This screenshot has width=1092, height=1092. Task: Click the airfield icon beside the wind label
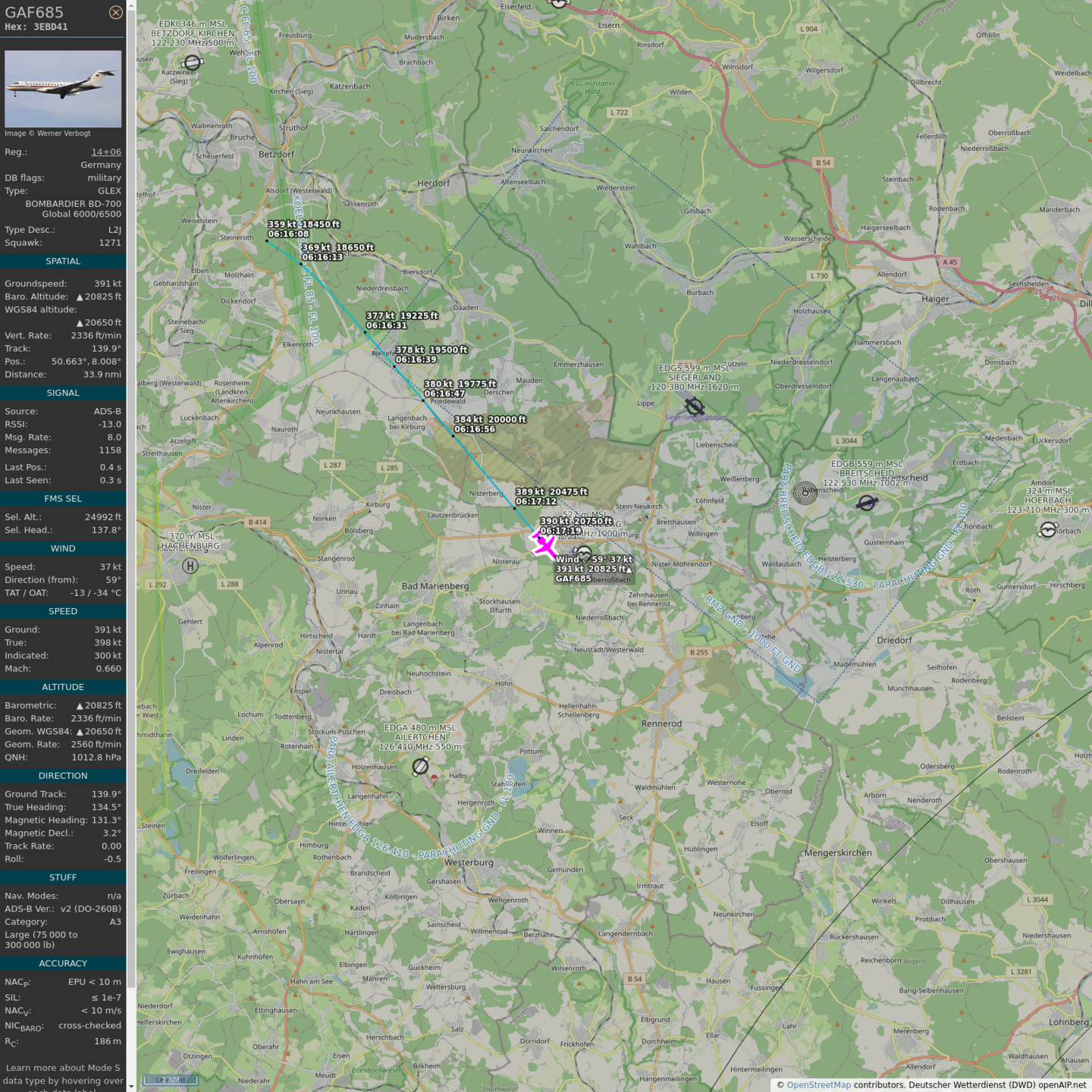pyautogui.click(x=583, y=554)
